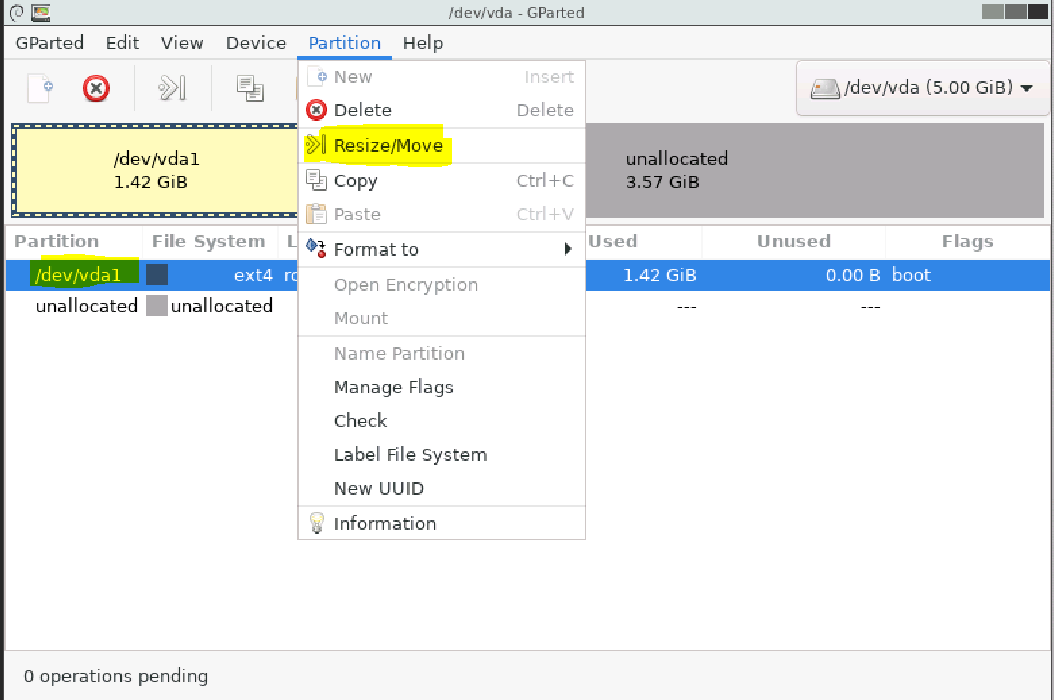Screen dimensions: 1054x700
Task: Click the boot flag cell
Action: tap(911, 274)
